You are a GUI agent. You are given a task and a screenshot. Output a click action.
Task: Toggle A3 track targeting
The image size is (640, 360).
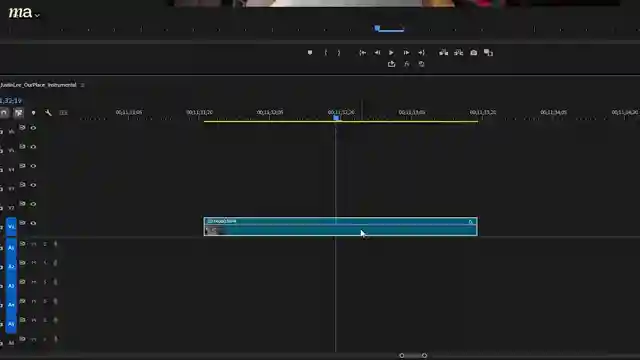pyautogui.click(x=11, y=286)
